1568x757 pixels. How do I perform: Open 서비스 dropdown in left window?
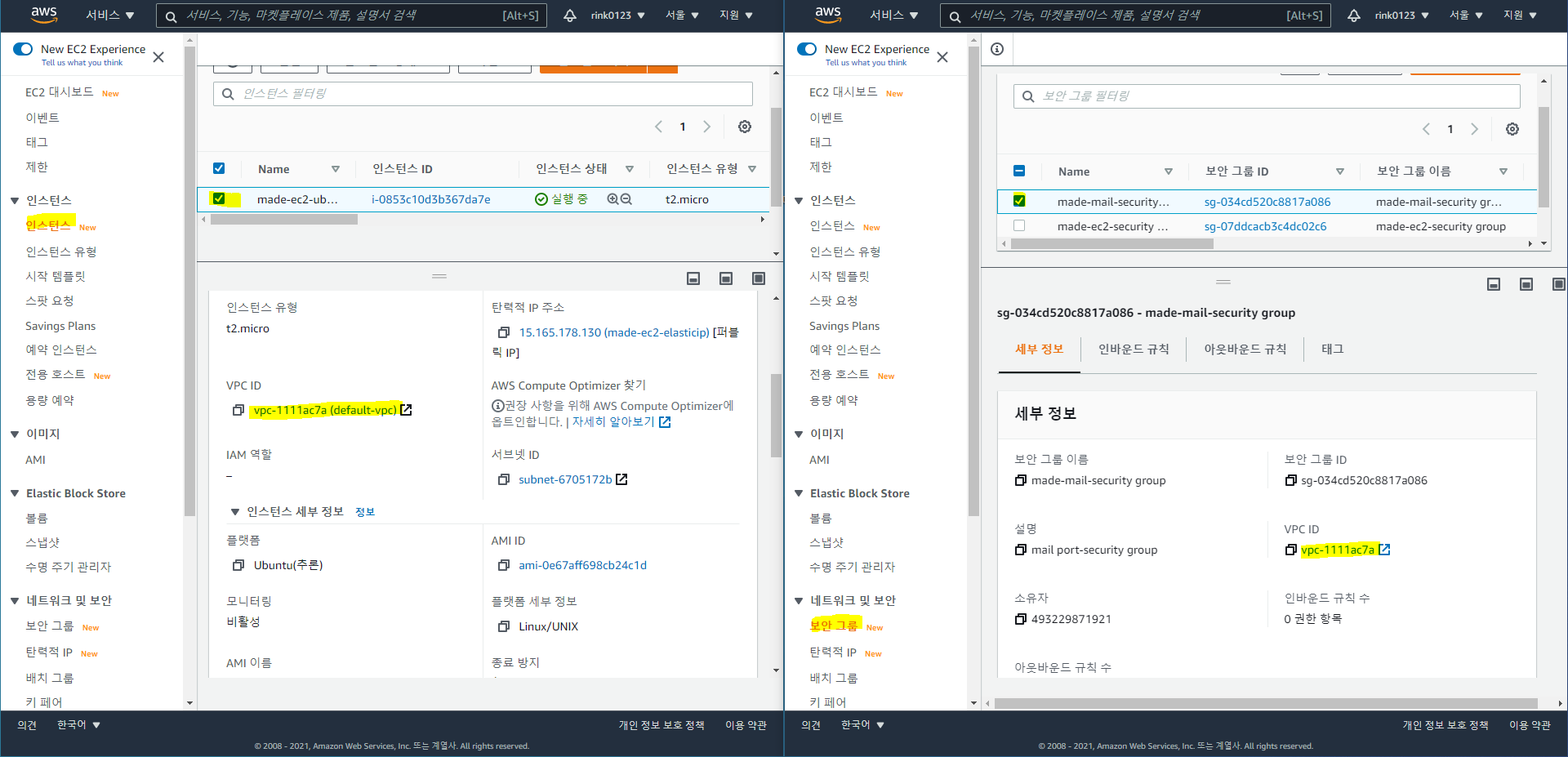(110, 16)
